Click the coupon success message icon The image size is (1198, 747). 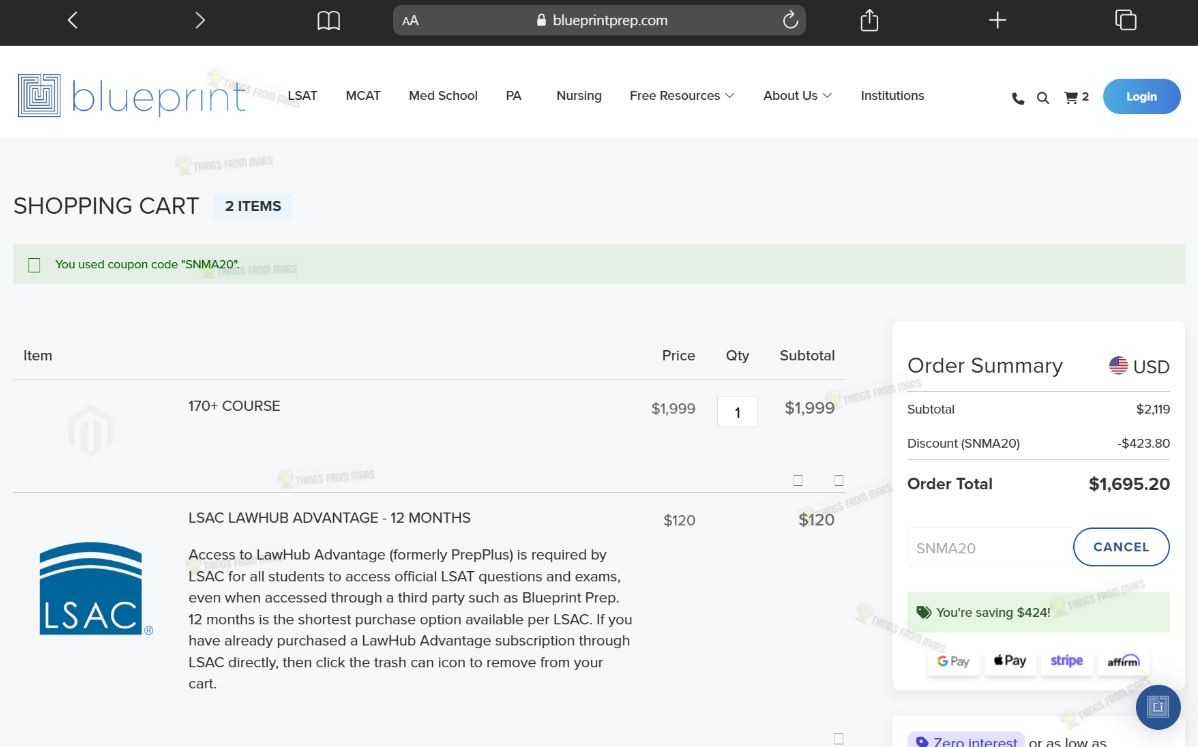(34, 265)
